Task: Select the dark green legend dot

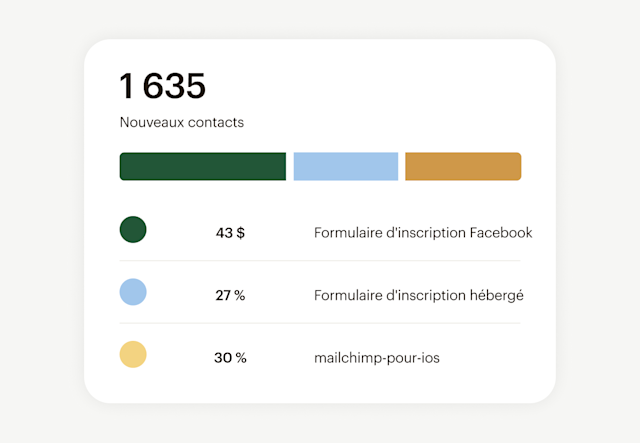Action: pyautogui.click(x=133, y=230)
